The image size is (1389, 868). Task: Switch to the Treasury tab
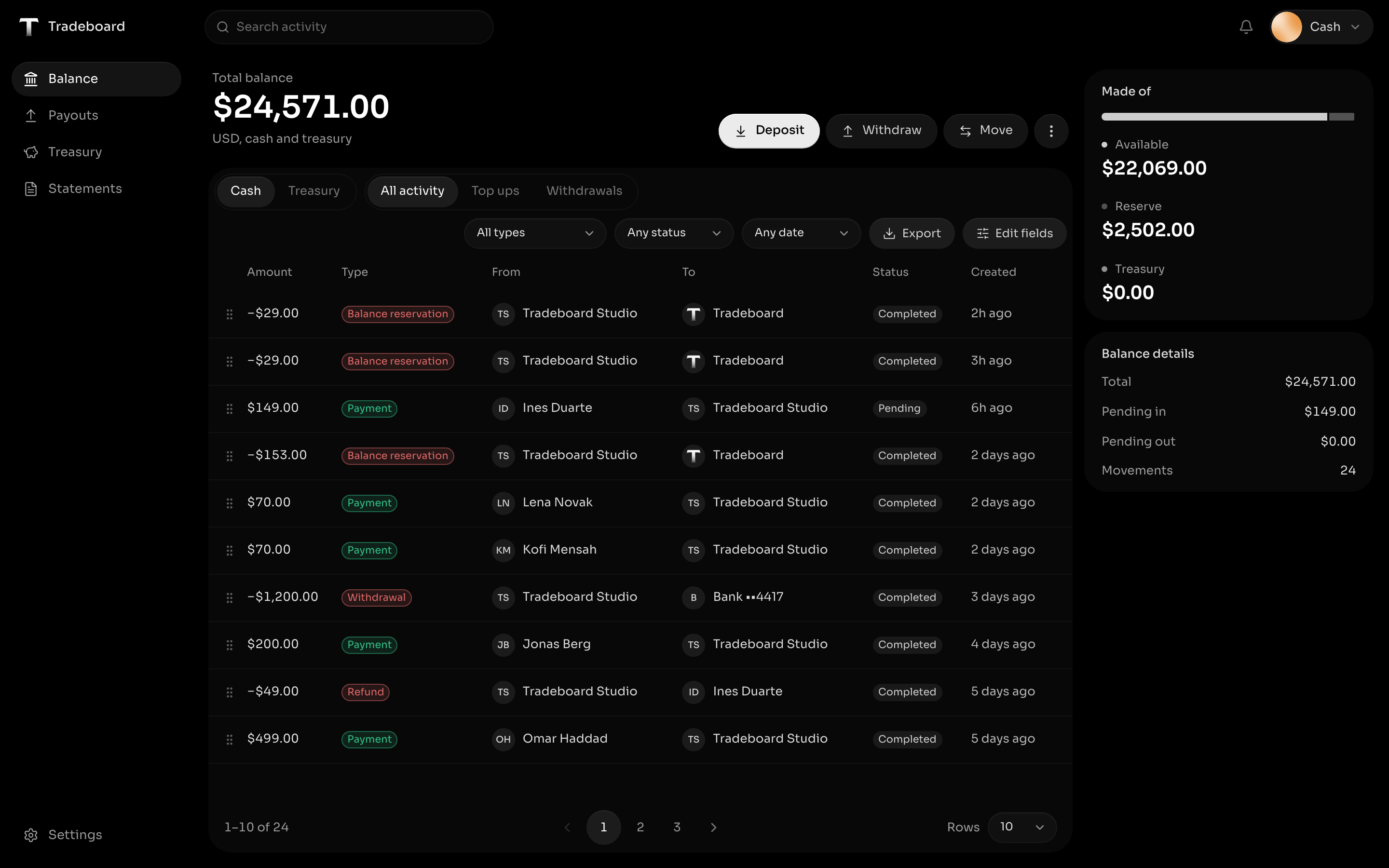pos(314,190)
